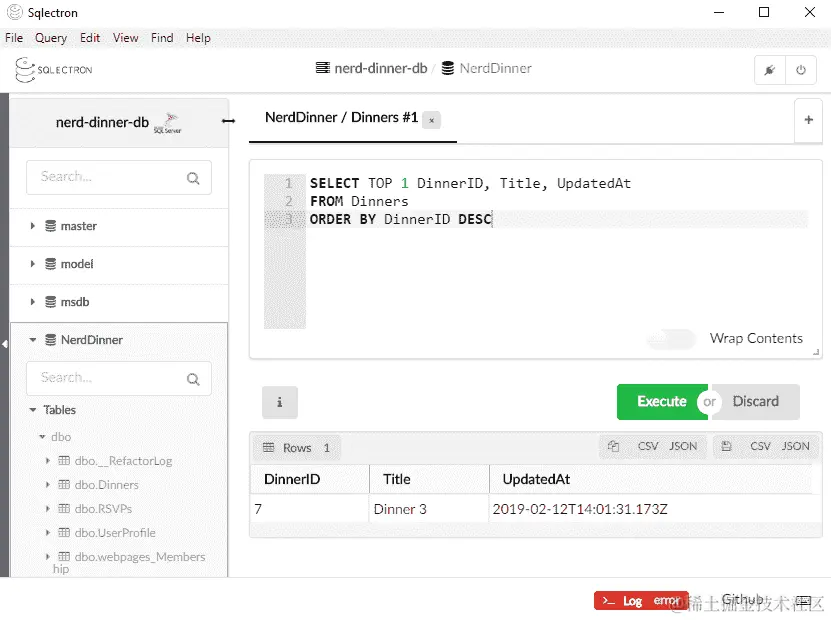831x620 pixels.
Task: Click the Sqlectron logo in header
Action: point(54,70)
